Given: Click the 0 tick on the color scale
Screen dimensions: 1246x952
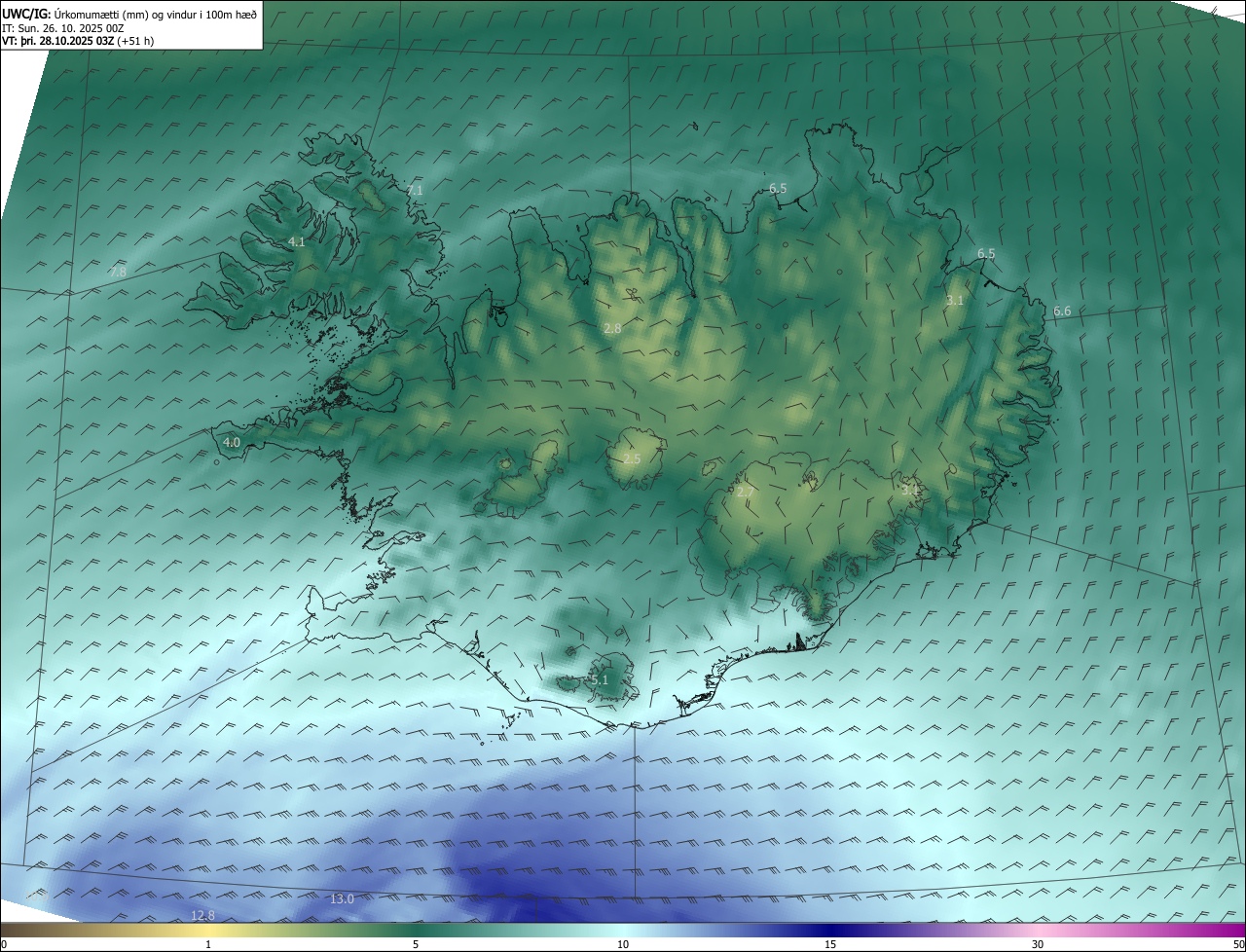Looking at the screenshot, I should (x=4, y=944).
